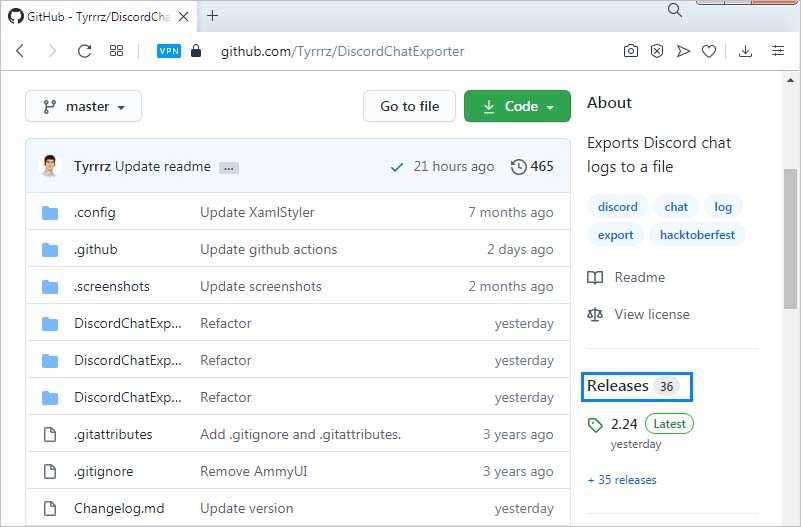801x527 pixels.
Task: Toggle the VPN badge in address bar
Action: click(169, 51)
